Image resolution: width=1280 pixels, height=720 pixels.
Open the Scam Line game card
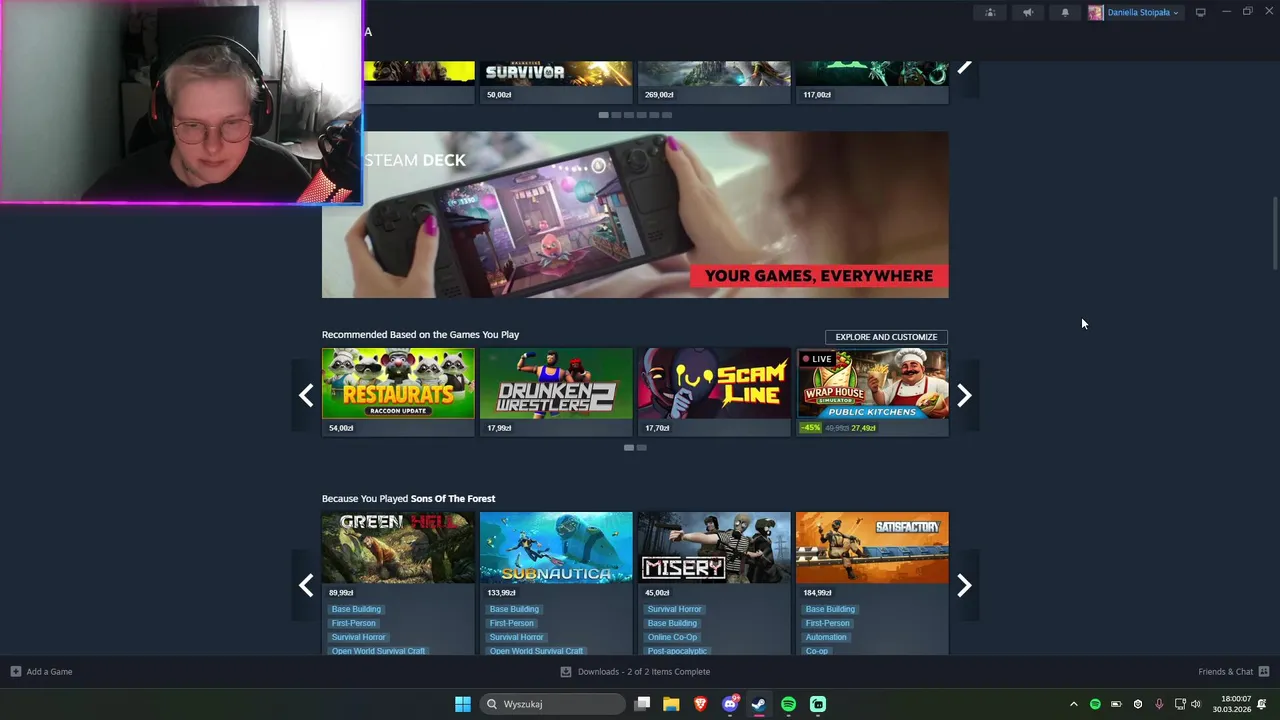pyautogui.click(x=714, y=392)
